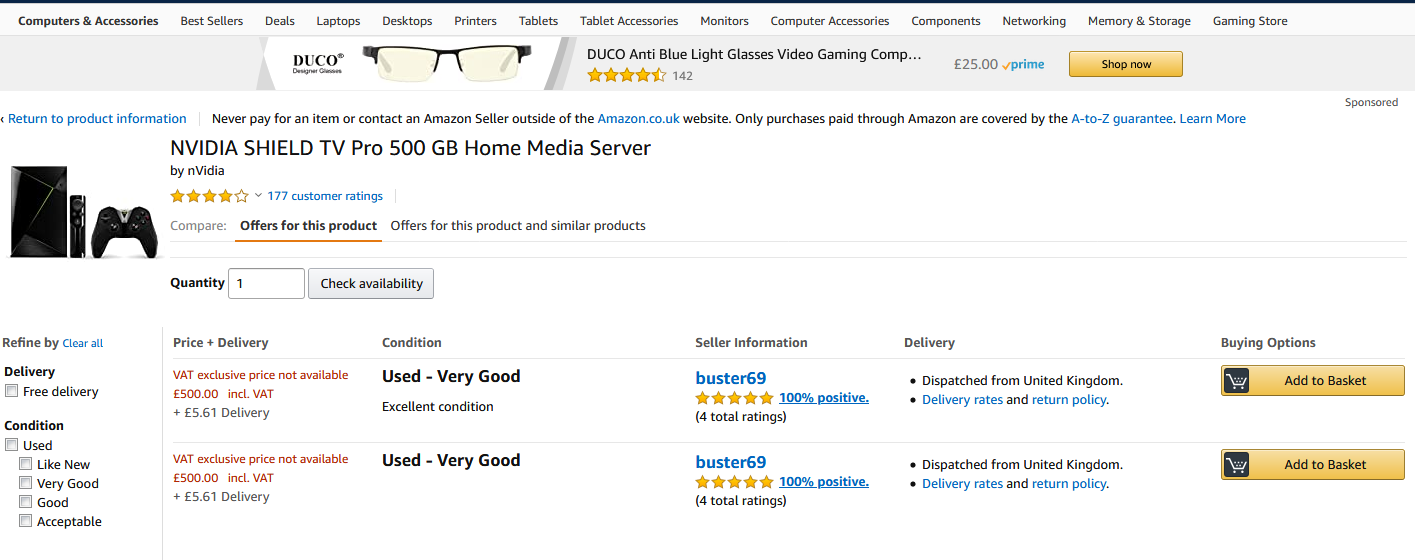Image resolution: width=1415 pixels, height=560 pixels.
Task: Toggle the Acceptable condition checkbox
Action: (26, 522)
